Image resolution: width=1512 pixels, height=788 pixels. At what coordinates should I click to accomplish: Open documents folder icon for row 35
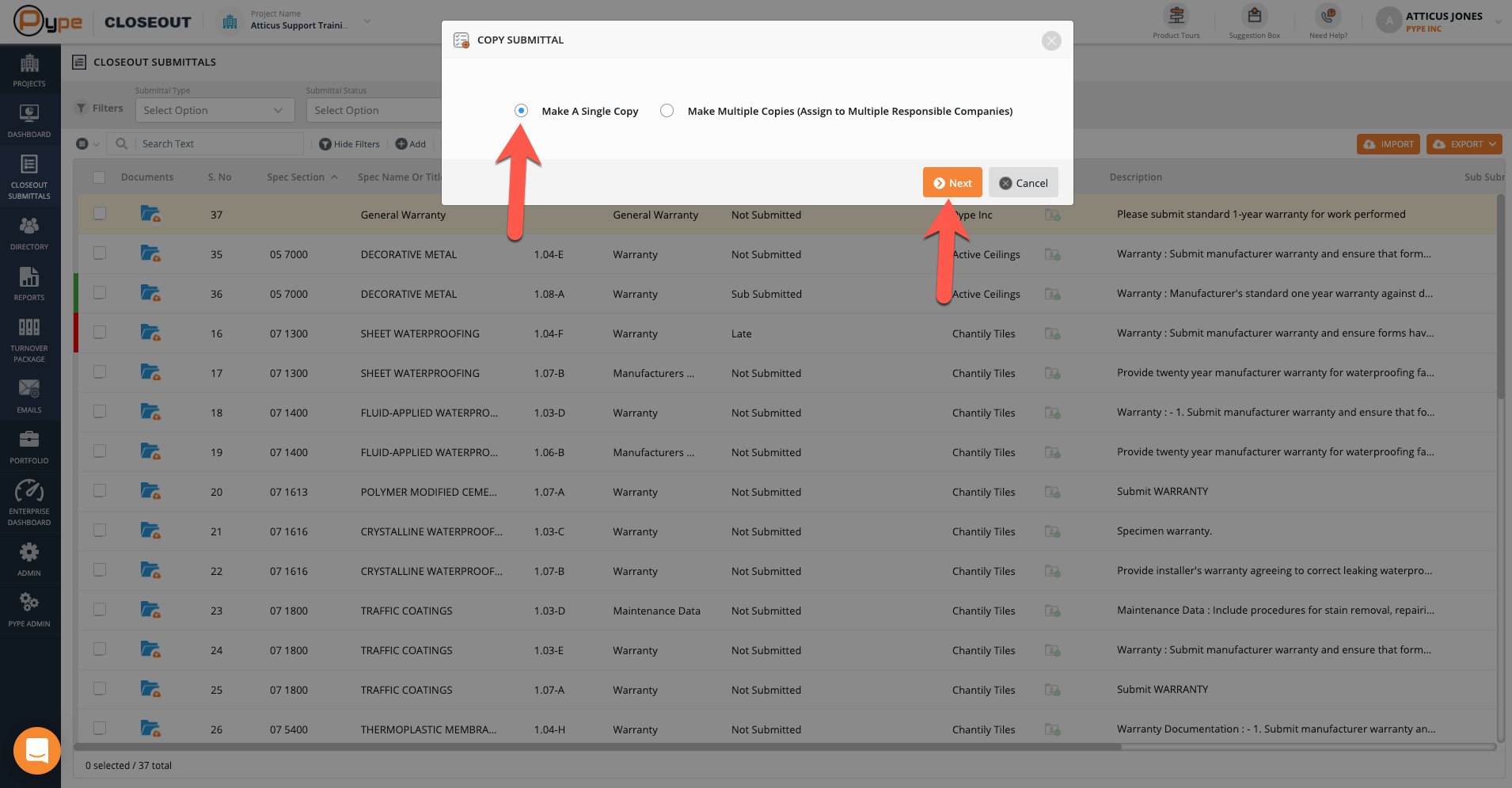coord(150,253)
